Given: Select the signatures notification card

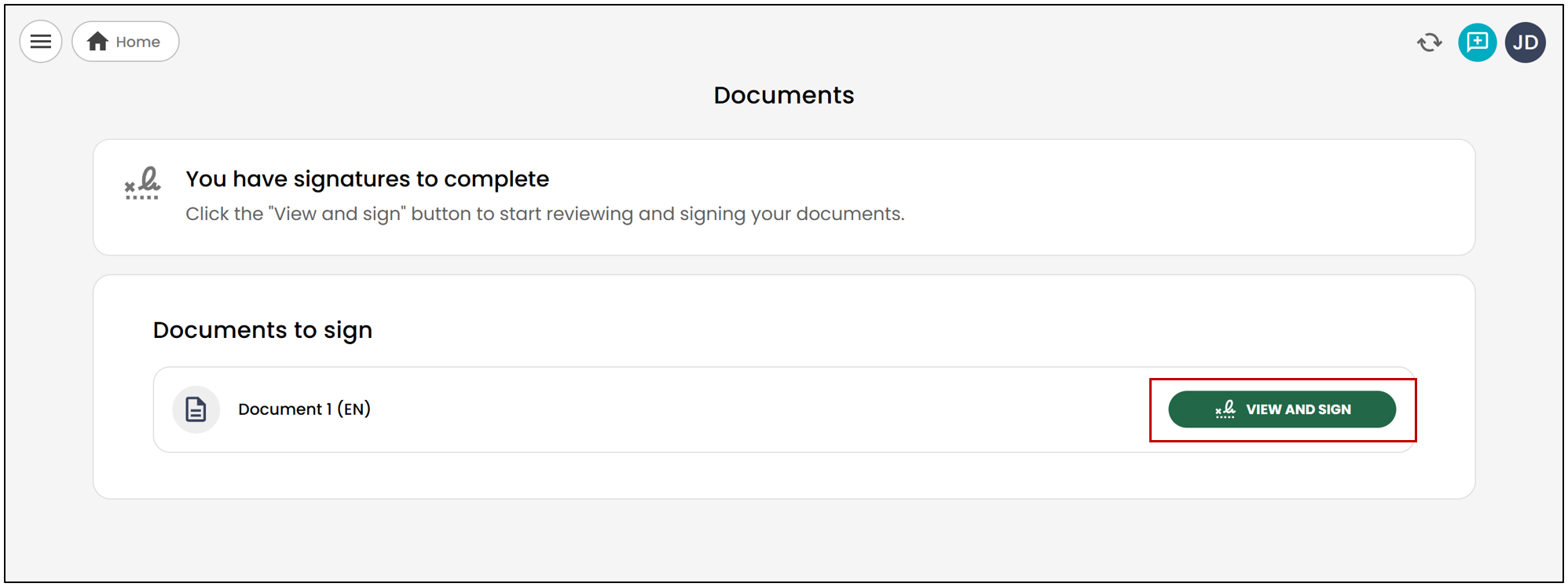Looking at the screenshot, I should pos(784,197).
